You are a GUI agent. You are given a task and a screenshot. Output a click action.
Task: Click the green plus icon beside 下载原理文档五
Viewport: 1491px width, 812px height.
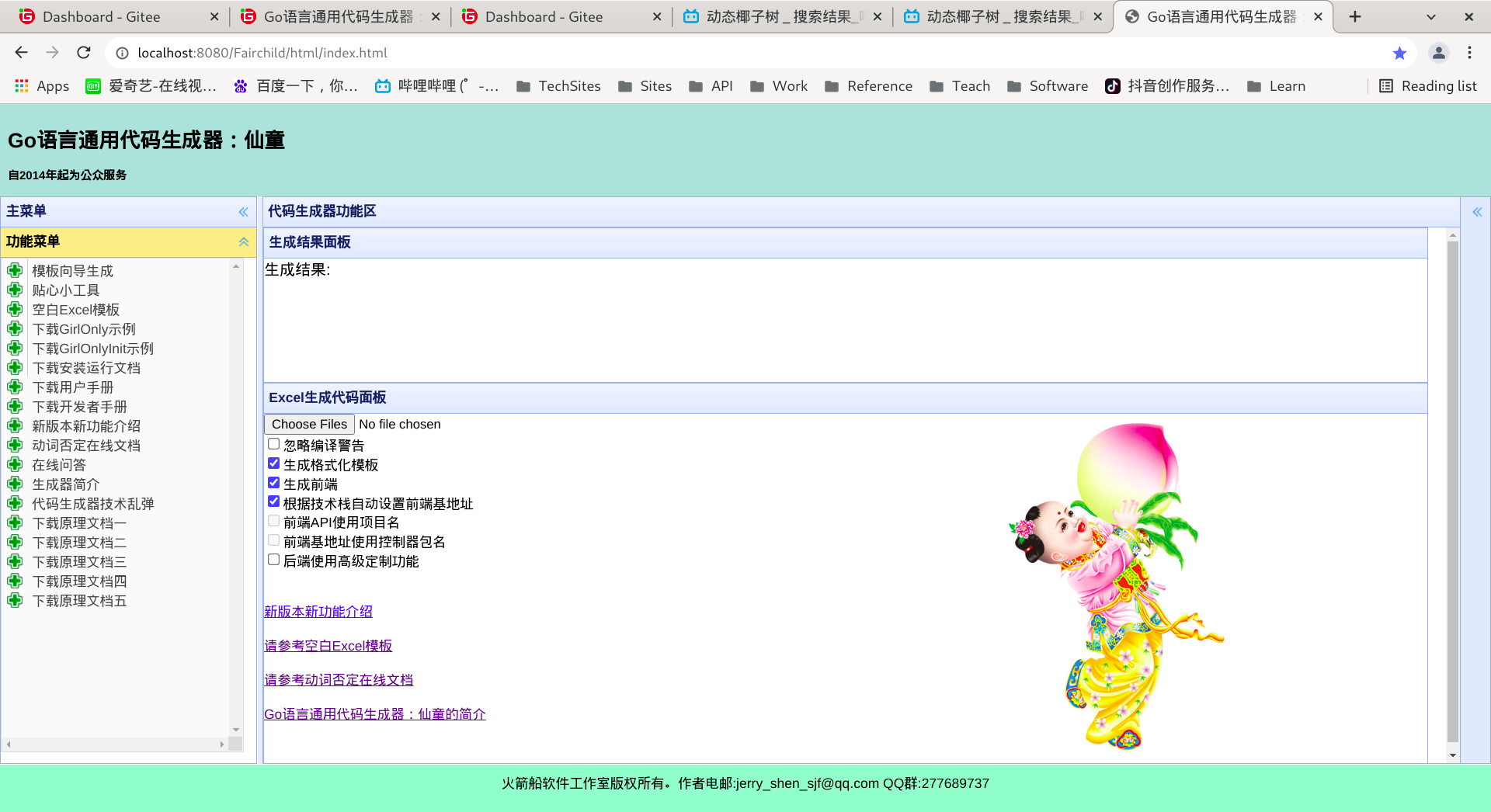pyautogui.click(x=15, y=600)
